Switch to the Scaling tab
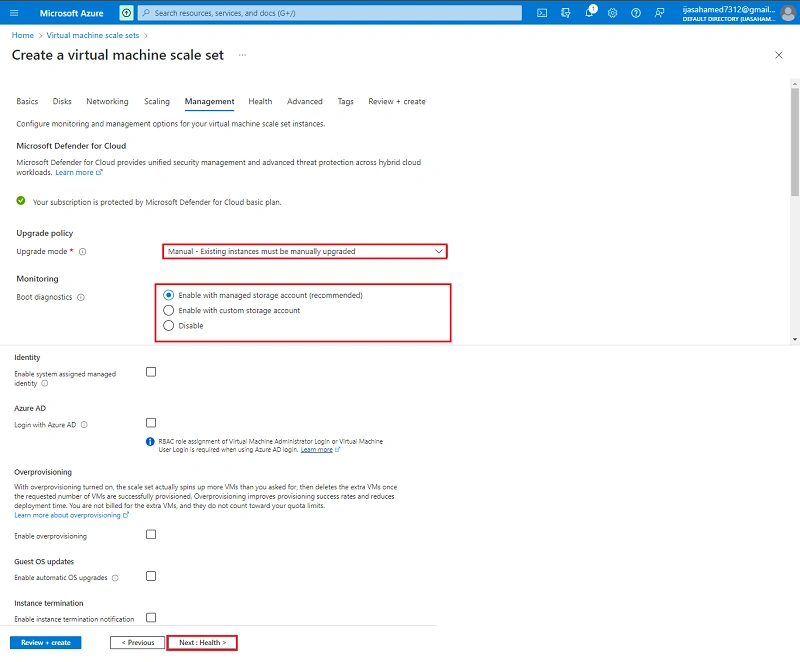This screenshot has width=800, height=662. click(157, 101)
